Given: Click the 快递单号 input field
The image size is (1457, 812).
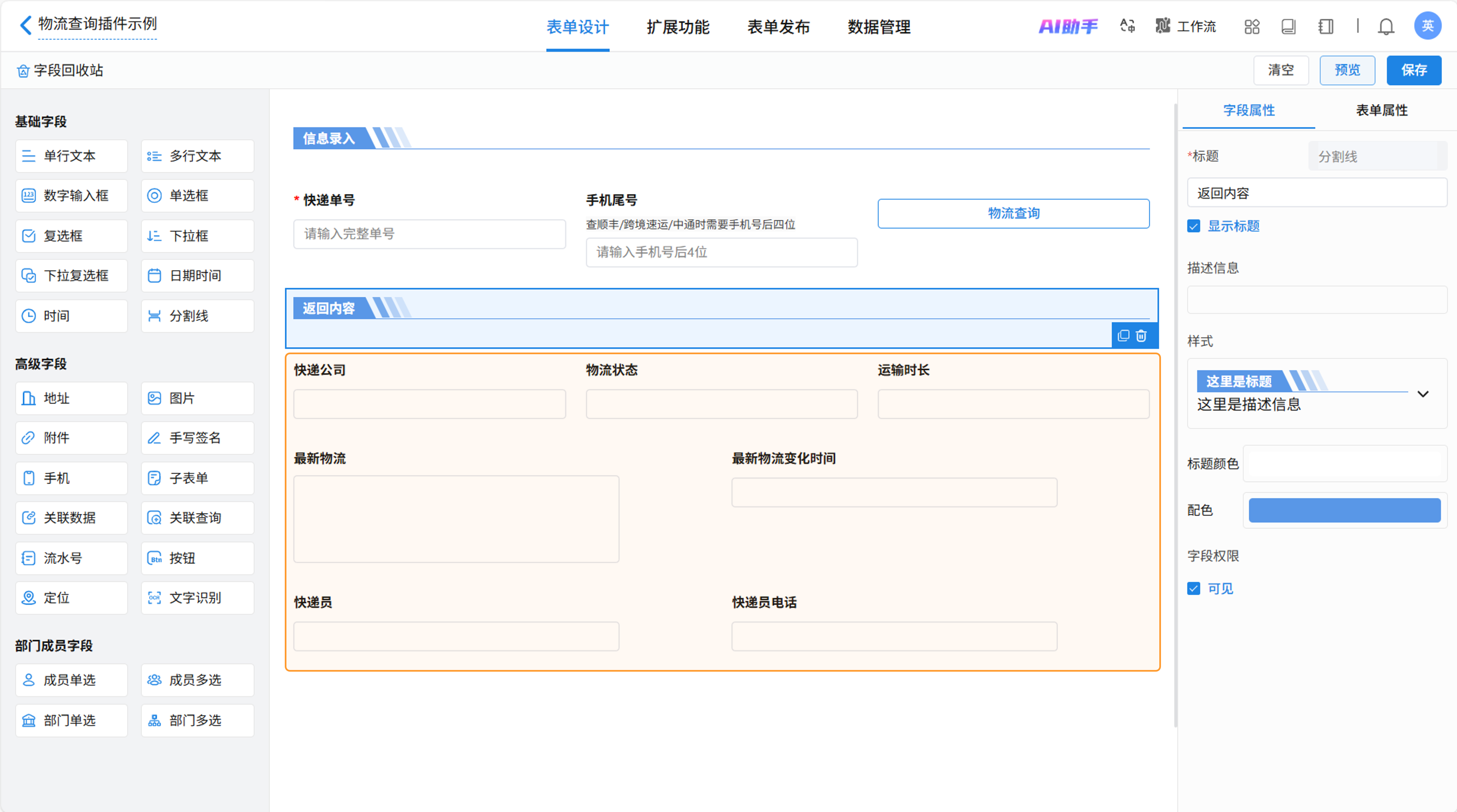Looking at the screenshot, I should click(429, 234).
